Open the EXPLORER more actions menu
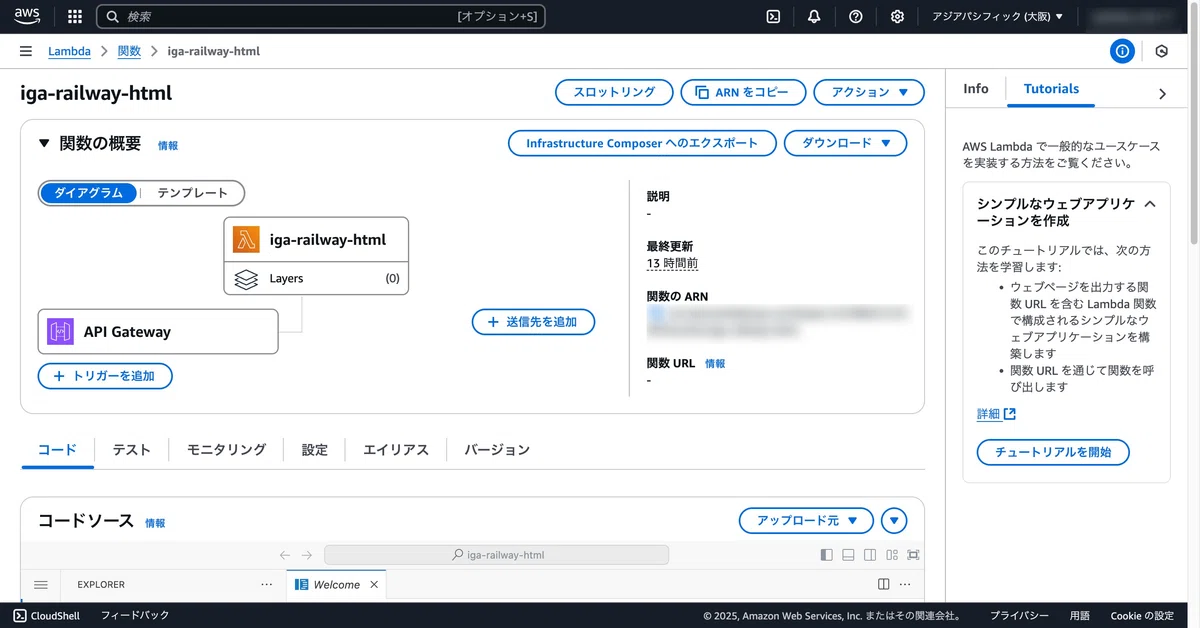 (266, 584)
